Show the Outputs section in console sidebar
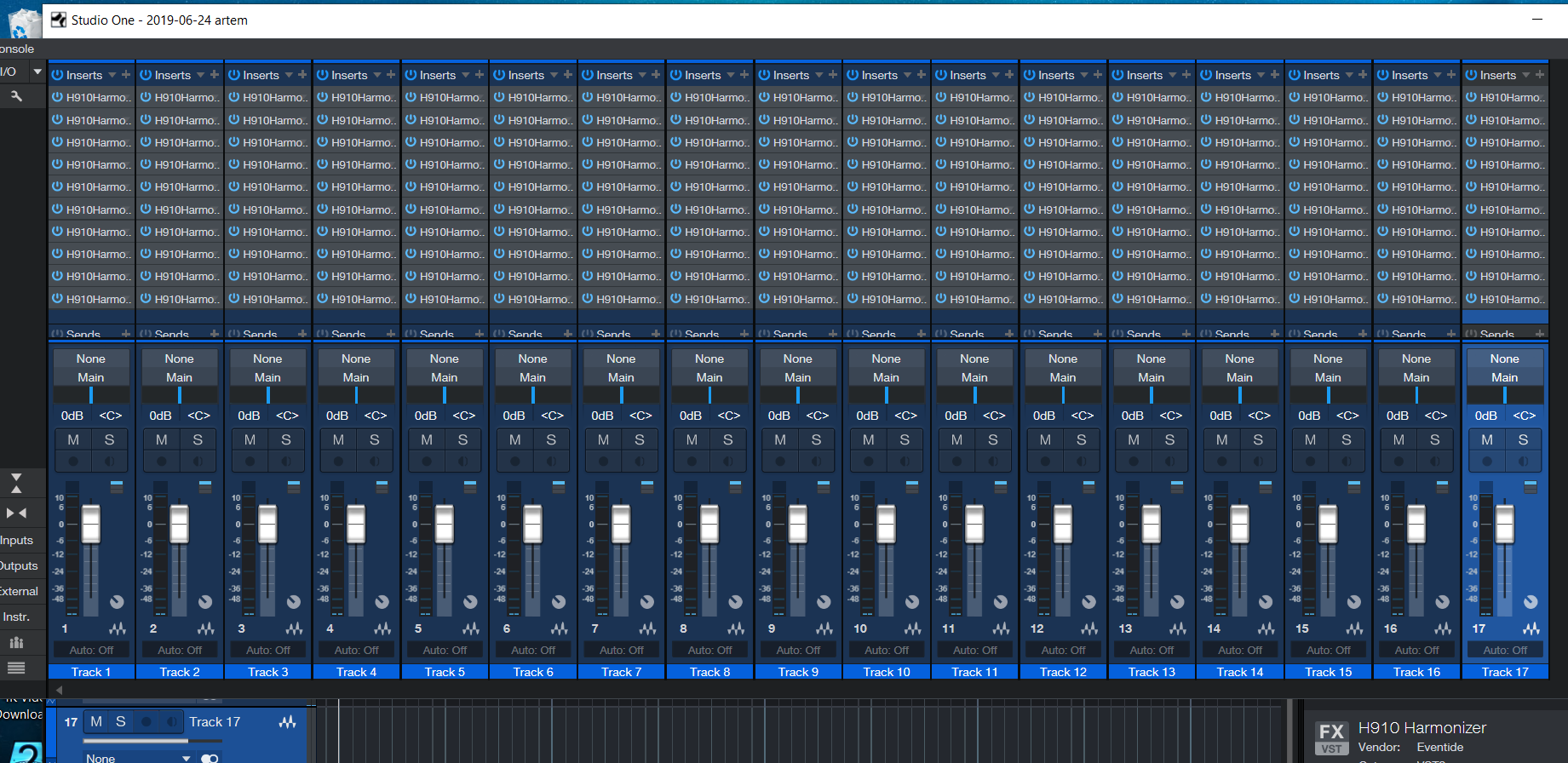This screenshot has width=1568, height=763. point(19,565)
